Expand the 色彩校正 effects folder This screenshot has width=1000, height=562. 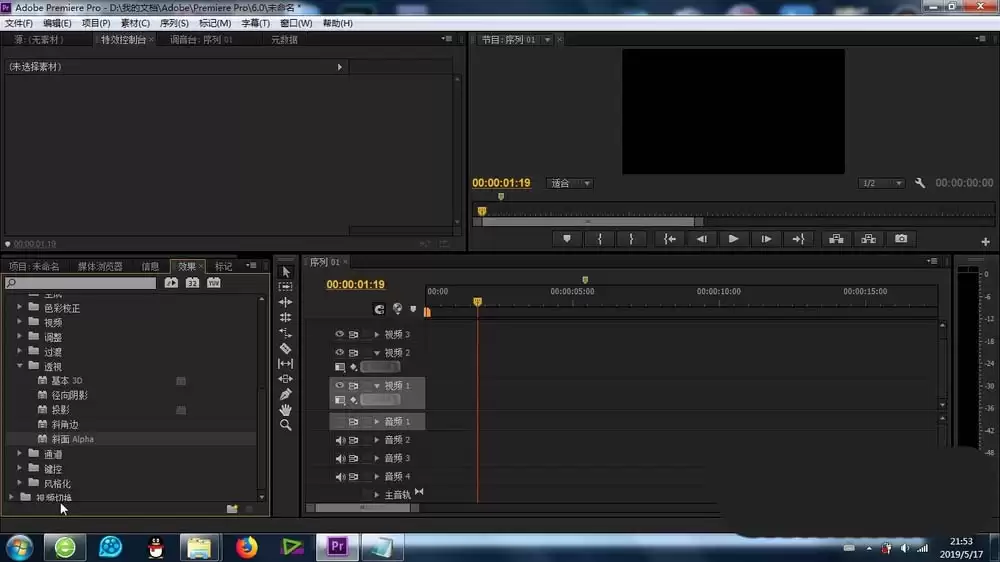20,308
